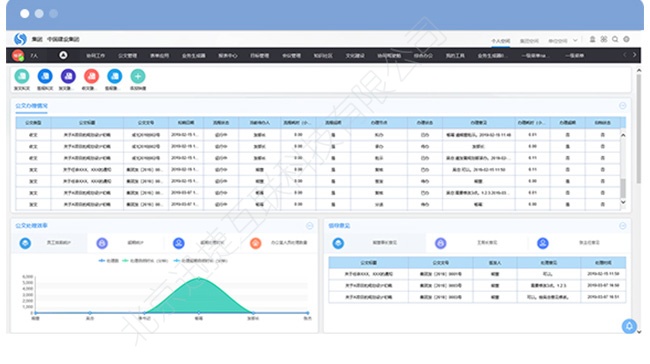
Task: Open 综合办公 menu
Action: click(x=423, y=56)
